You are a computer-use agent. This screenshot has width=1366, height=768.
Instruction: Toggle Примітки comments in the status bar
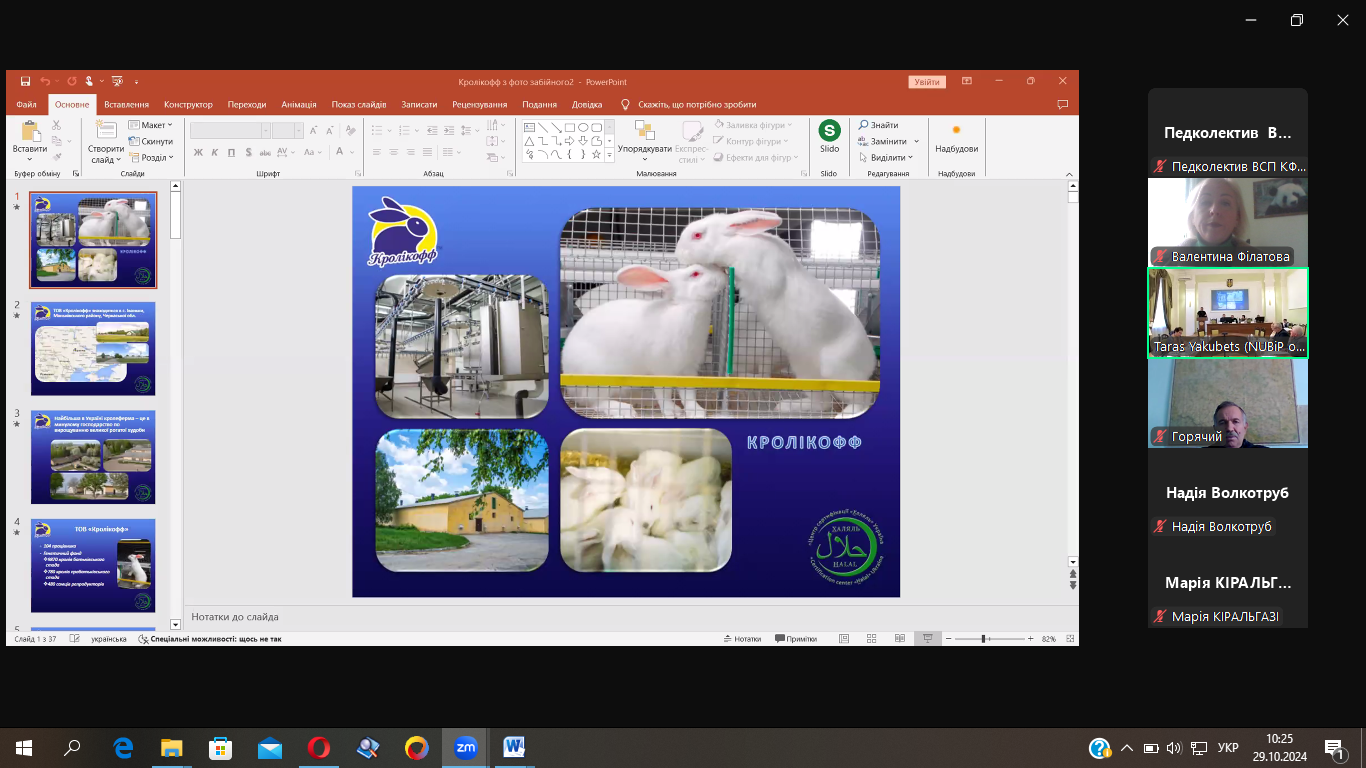click(796, 638)
